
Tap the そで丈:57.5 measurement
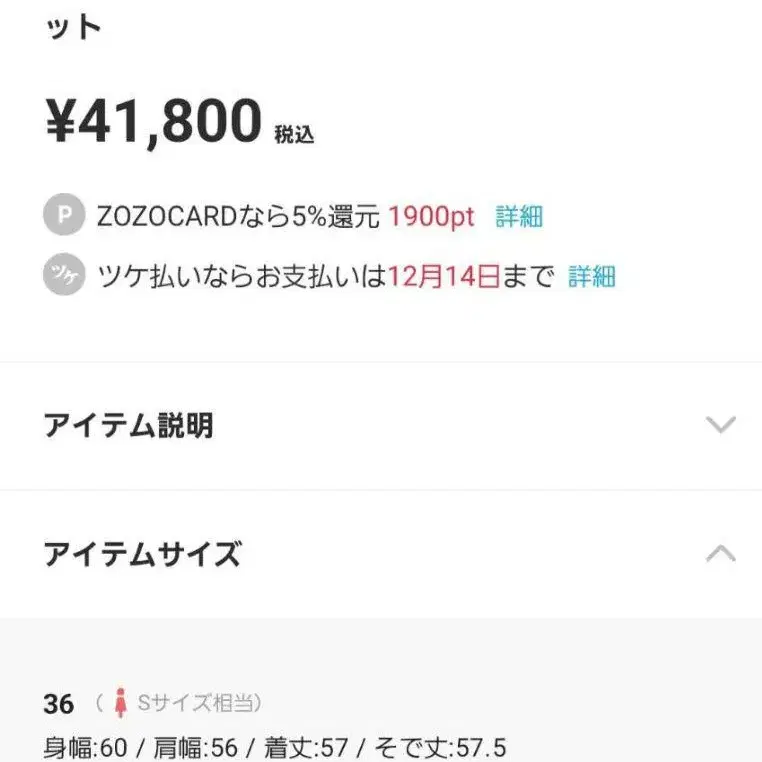[x=441, y=746]
